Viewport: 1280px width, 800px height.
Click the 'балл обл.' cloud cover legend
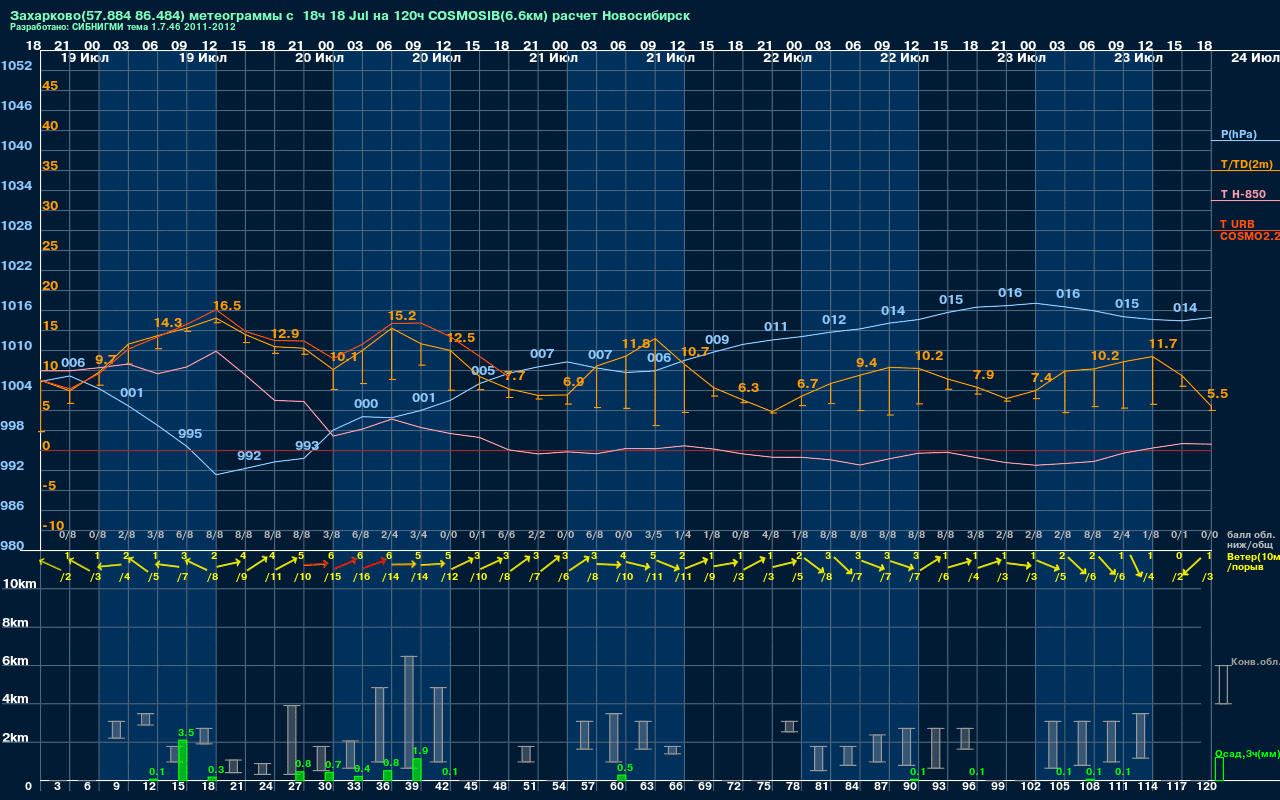click(1251, 535)
